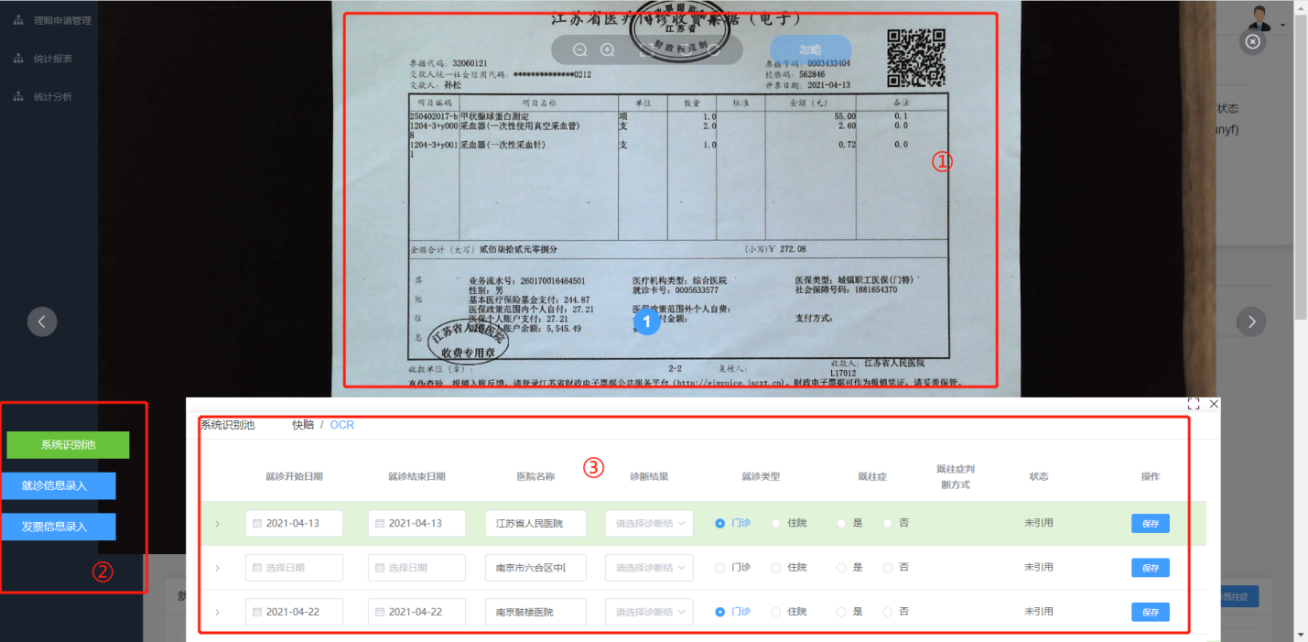Go to the next invoice image
1308x642 pixels.
[x=1252, y=321]
